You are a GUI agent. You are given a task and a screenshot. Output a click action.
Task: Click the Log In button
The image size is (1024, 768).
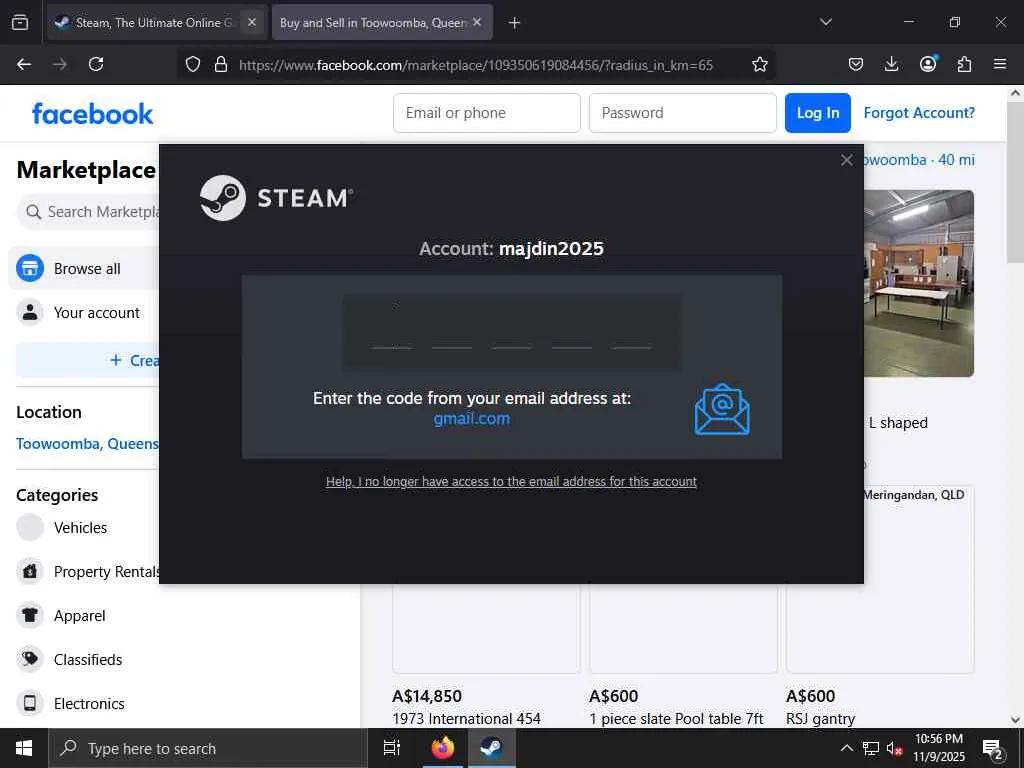click(x=818, y=113)
